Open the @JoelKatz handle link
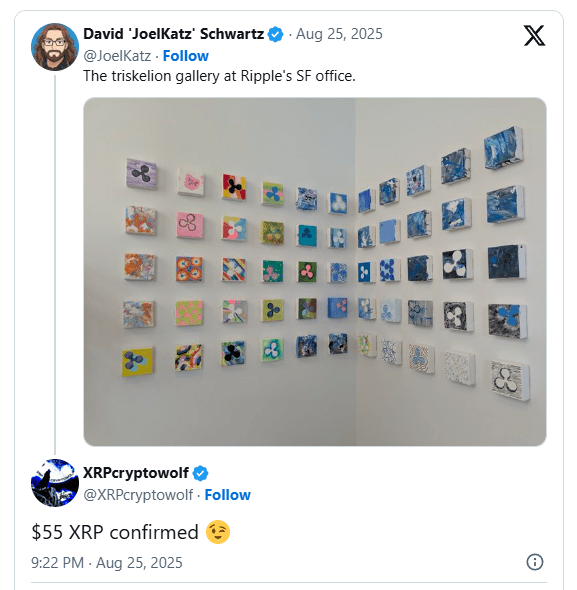 pyautogui.click(x=117, y=56)
